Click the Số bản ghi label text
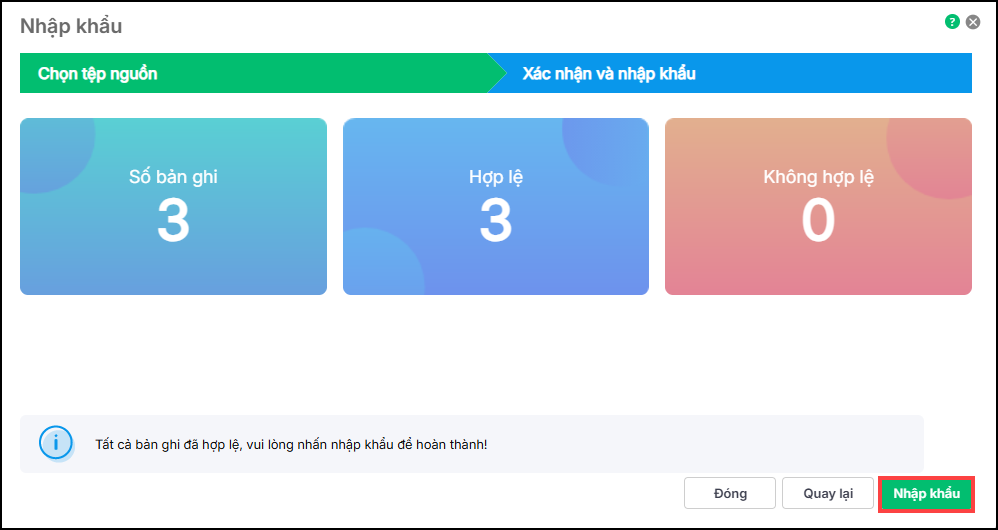Viewport: 998px width, 530px height. pos(173,177)
